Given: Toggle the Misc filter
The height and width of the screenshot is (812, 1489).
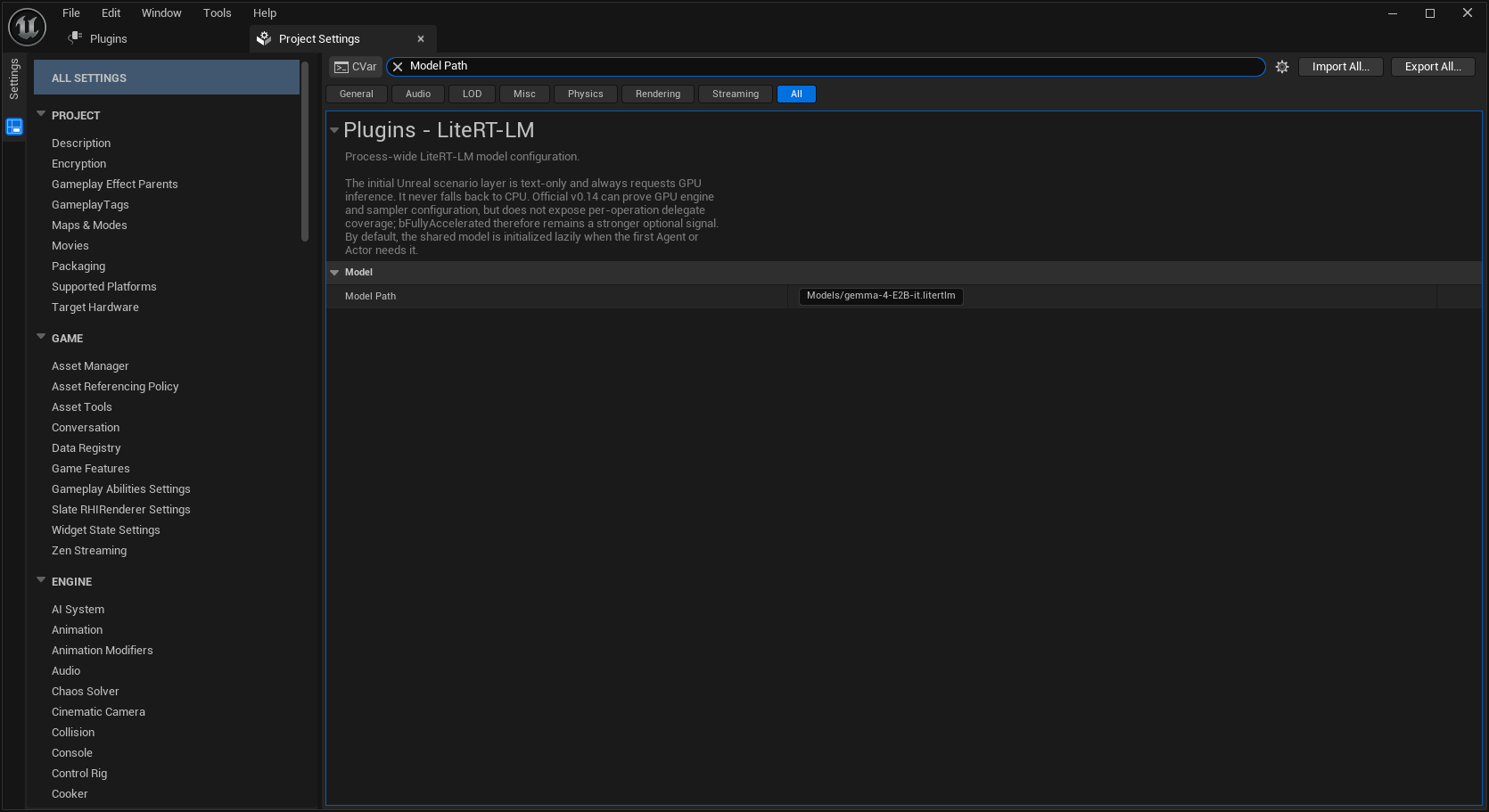Looking at the screenshot, I should click(525, 94).
